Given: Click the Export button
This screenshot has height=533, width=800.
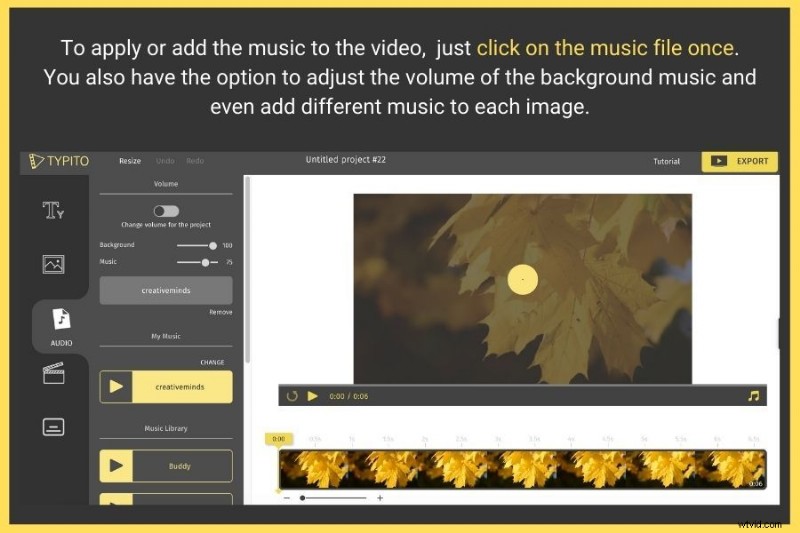Looking at the screenshot, I should [x=740, y=161].
